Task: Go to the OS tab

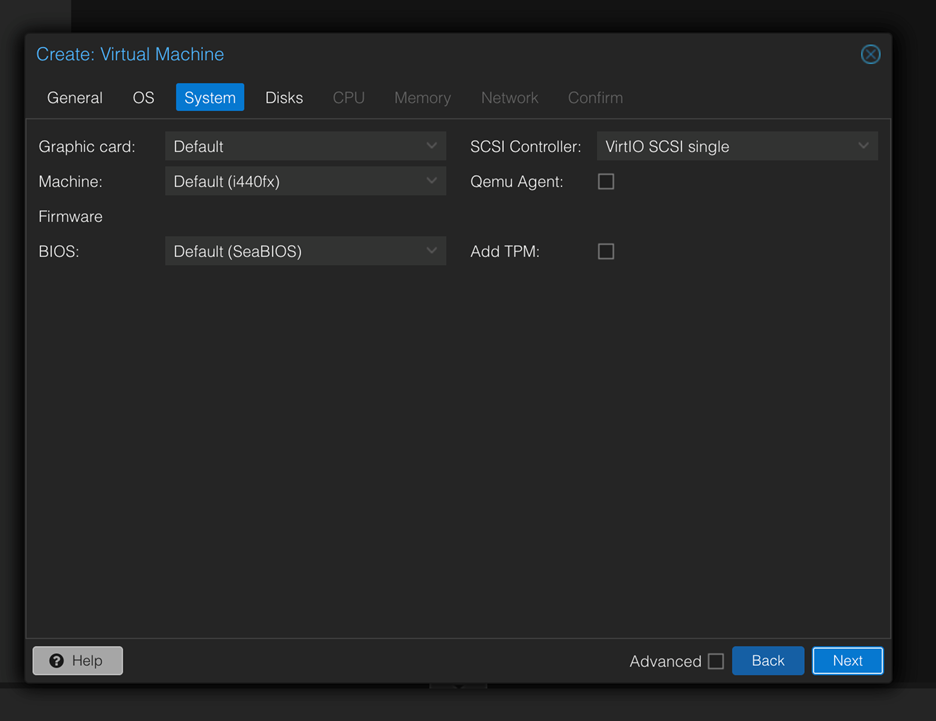Action: (x=143, y=97)
